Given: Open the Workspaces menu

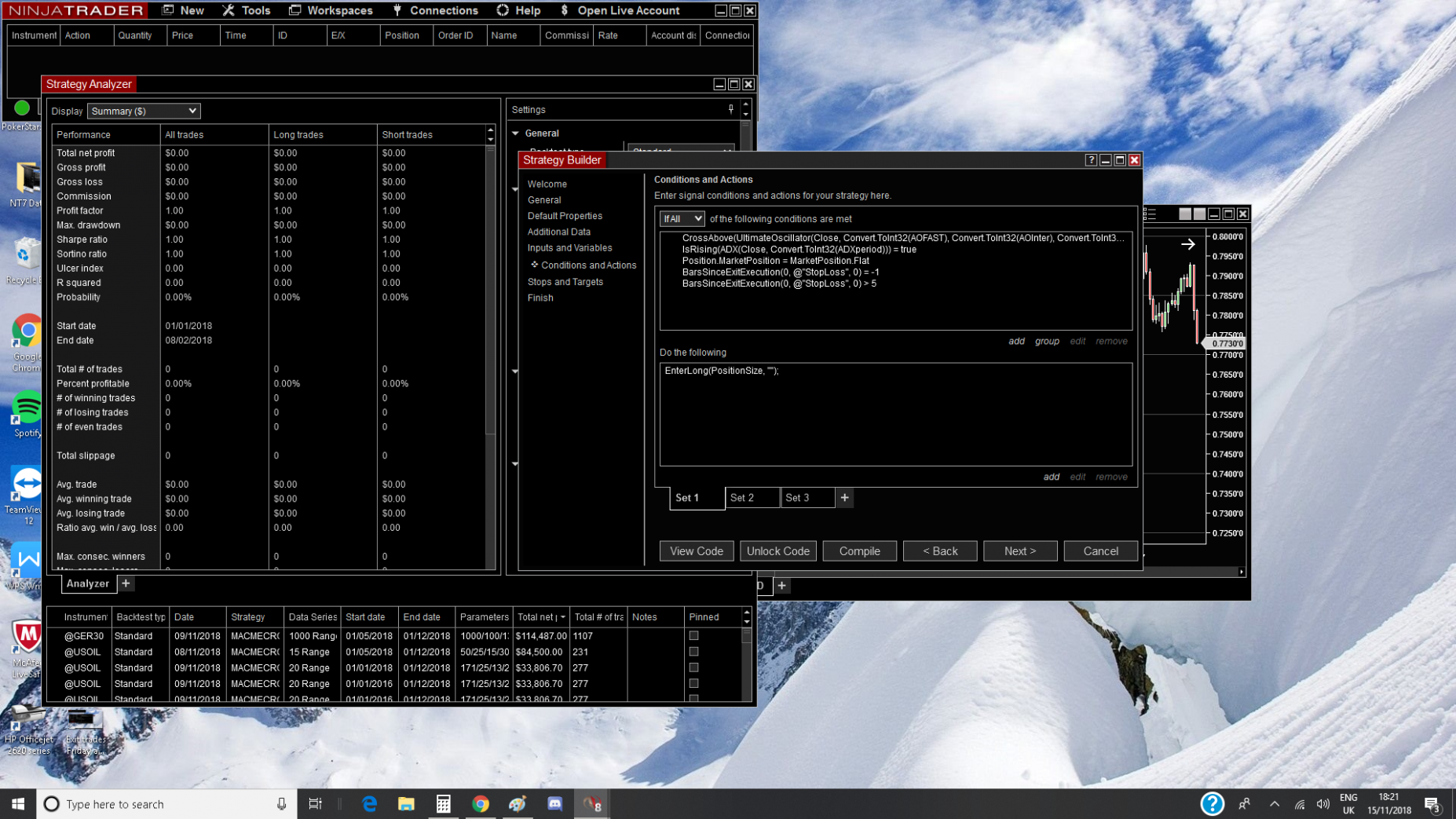Looking at the screenshot, I should pyautogui.click(x=331, y=10).
